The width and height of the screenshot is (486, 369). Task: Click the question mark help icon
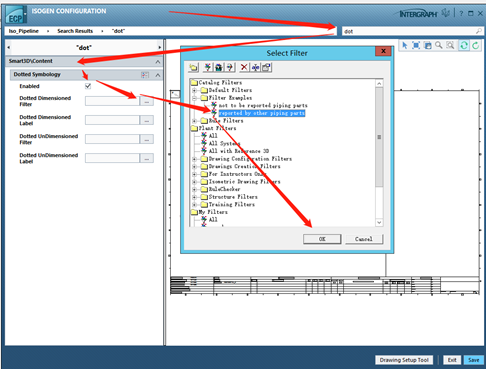point(461,14)
